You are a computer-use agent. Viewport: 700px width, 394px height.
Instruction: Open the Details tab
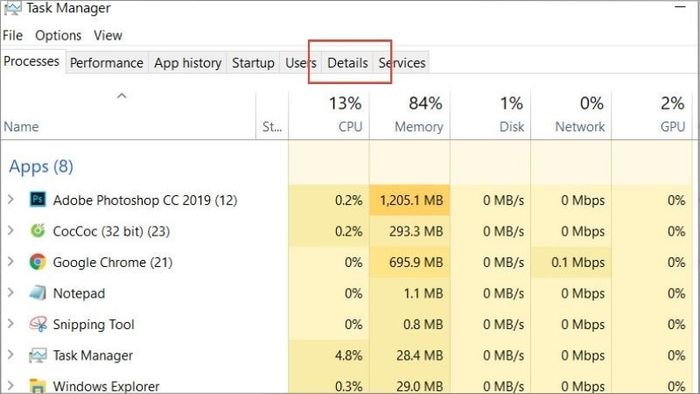click(348, 63)
